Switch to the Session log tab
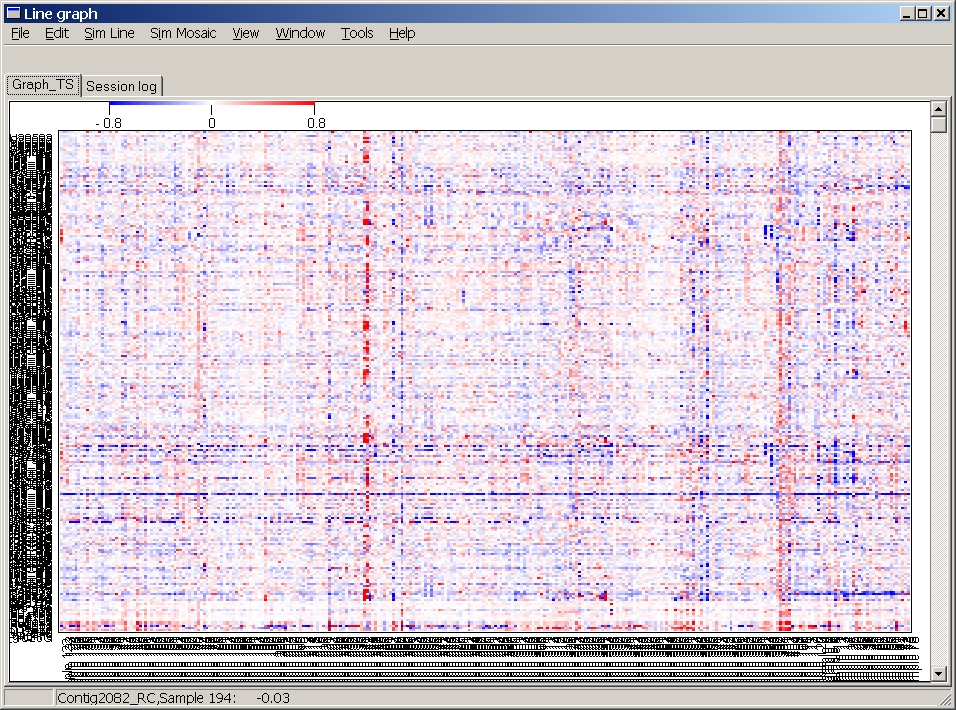 point(121,87)
